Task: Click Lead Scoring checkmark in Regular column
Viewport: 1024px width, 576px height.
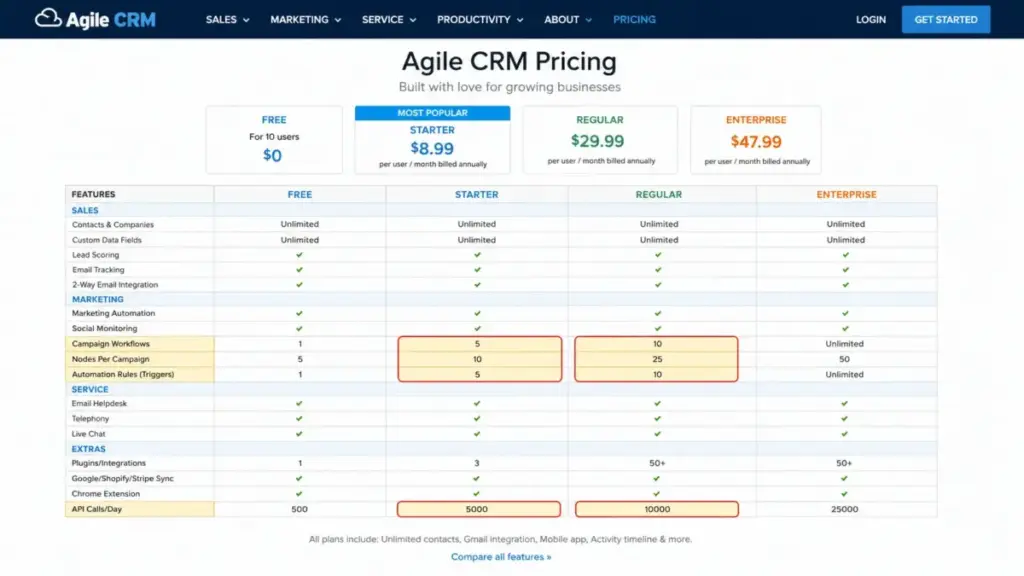Action: tap(658, 255)
